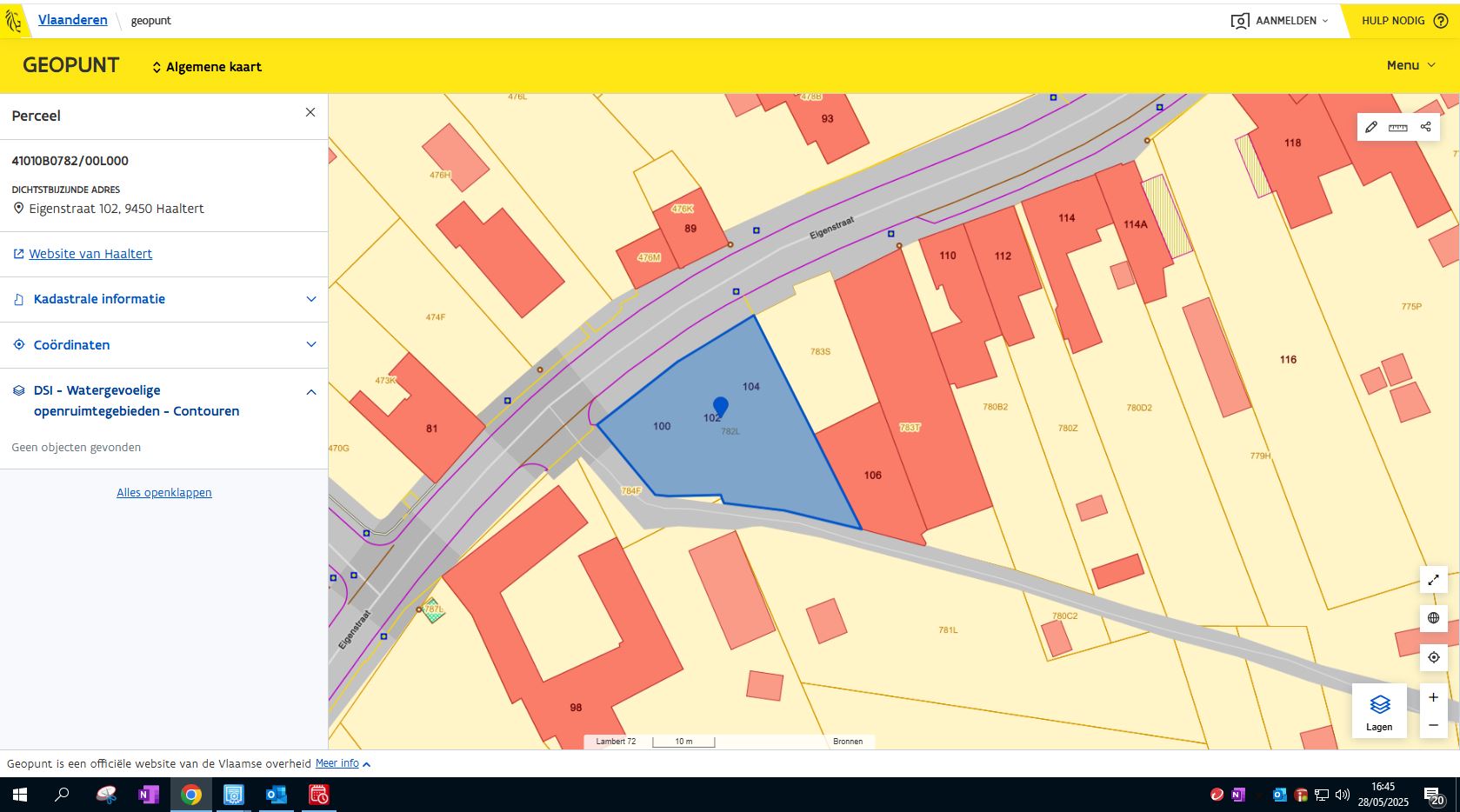Click the Hulp nodig help button
The image size is (1460, 812).
pos(1403,21)
